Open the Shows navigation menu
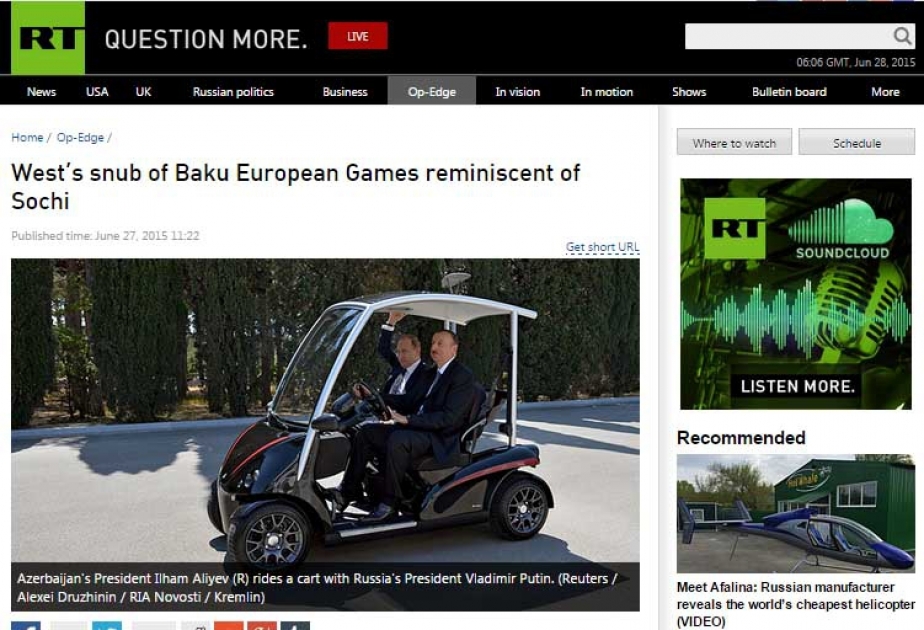 pyautogui.click(x=689, y=92)
